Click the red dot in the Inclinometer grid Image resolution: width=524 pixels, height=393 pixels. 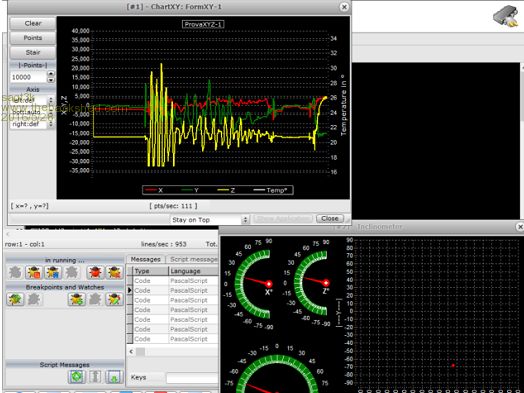[x=453, y=365]
